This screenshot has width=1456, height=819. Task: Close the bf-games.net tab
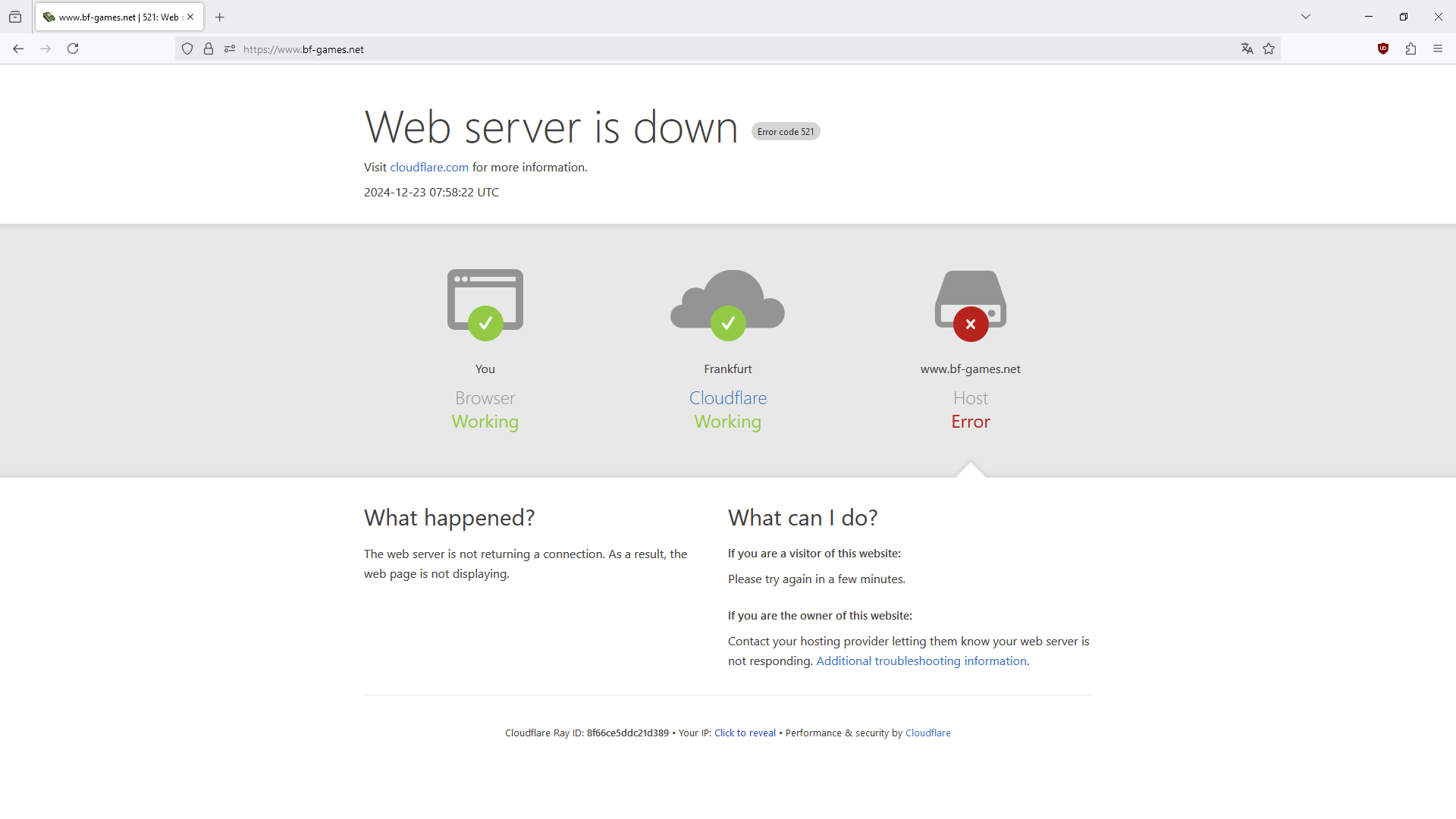[190, 17]
